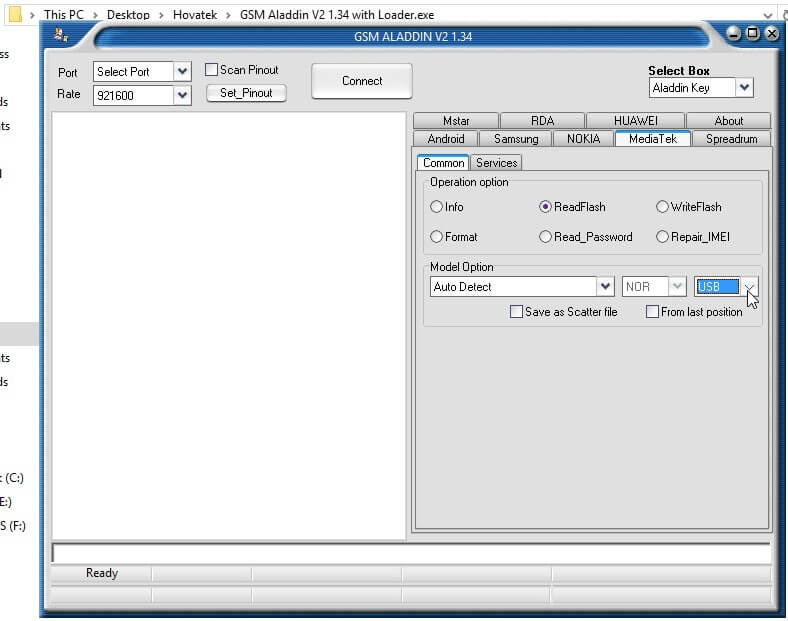This screenshot has height=621, width=788.
Task: Click the GSM Aladdin app icon in title bar
Action: coord(62,35)
